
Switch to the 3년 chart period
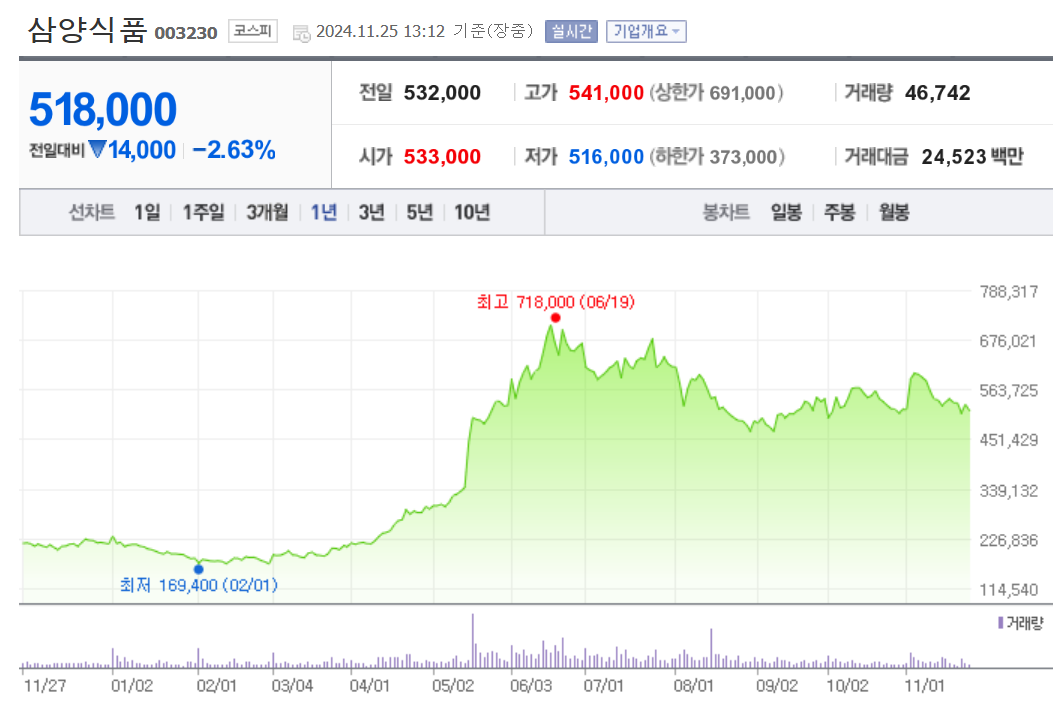coord(371,212)
